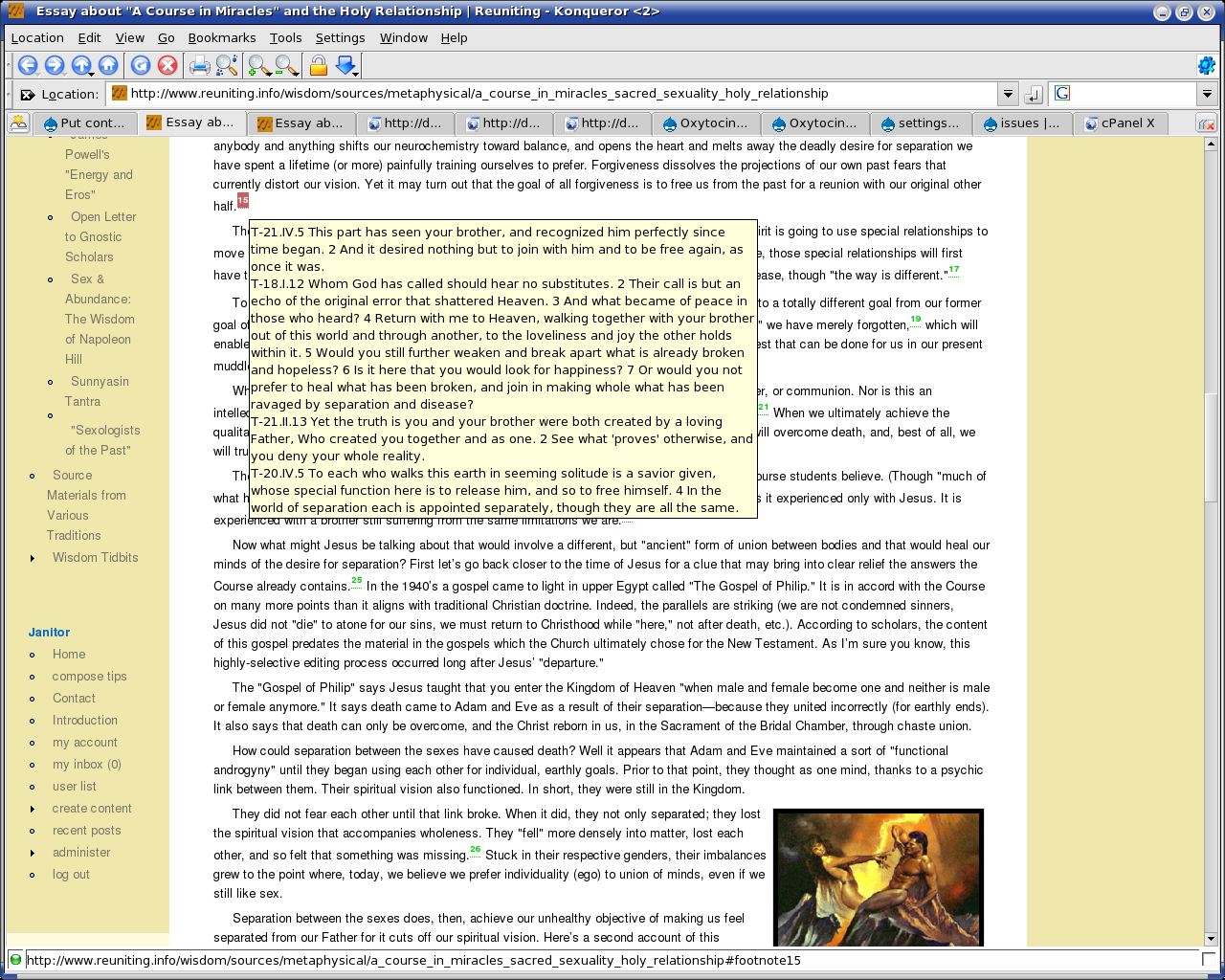Screen dimensions: 1225x980
Task: Open the recent posts sidebar link
Action: point(86,831)
